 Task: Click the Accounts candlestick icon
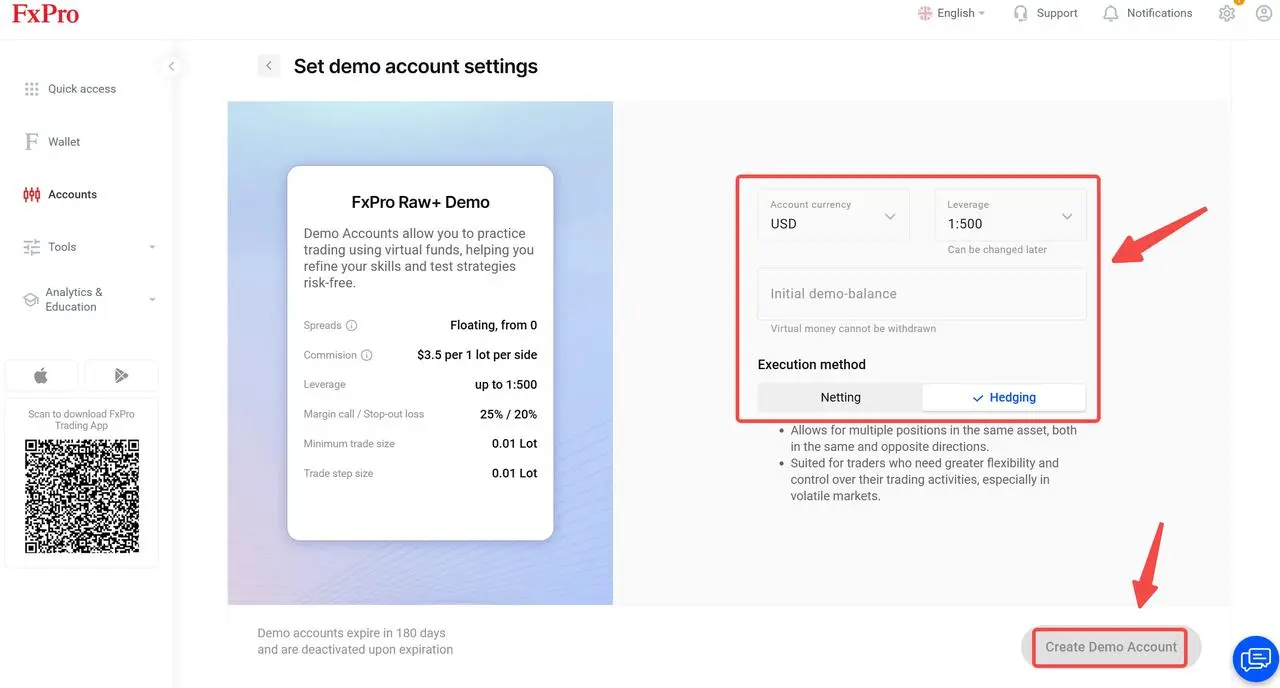pos(32,195)
